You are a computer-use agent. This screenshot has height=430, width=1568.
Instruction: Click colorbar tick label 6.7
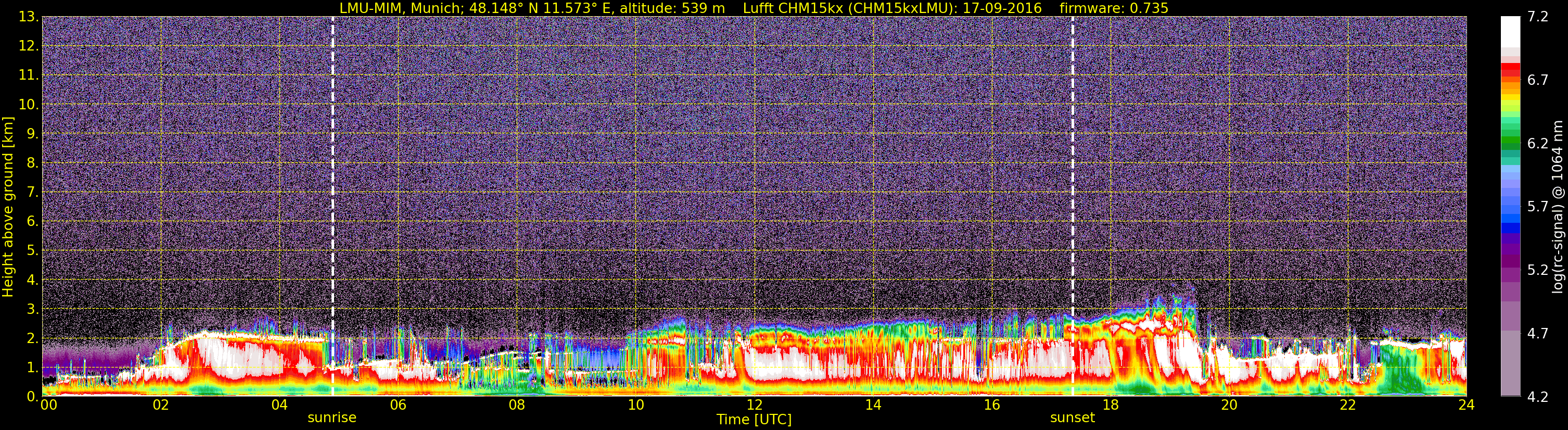(1538, 80)
